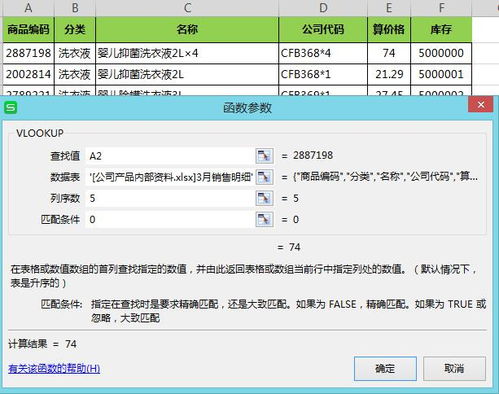Select the price cell 21.29

point(389,74)
